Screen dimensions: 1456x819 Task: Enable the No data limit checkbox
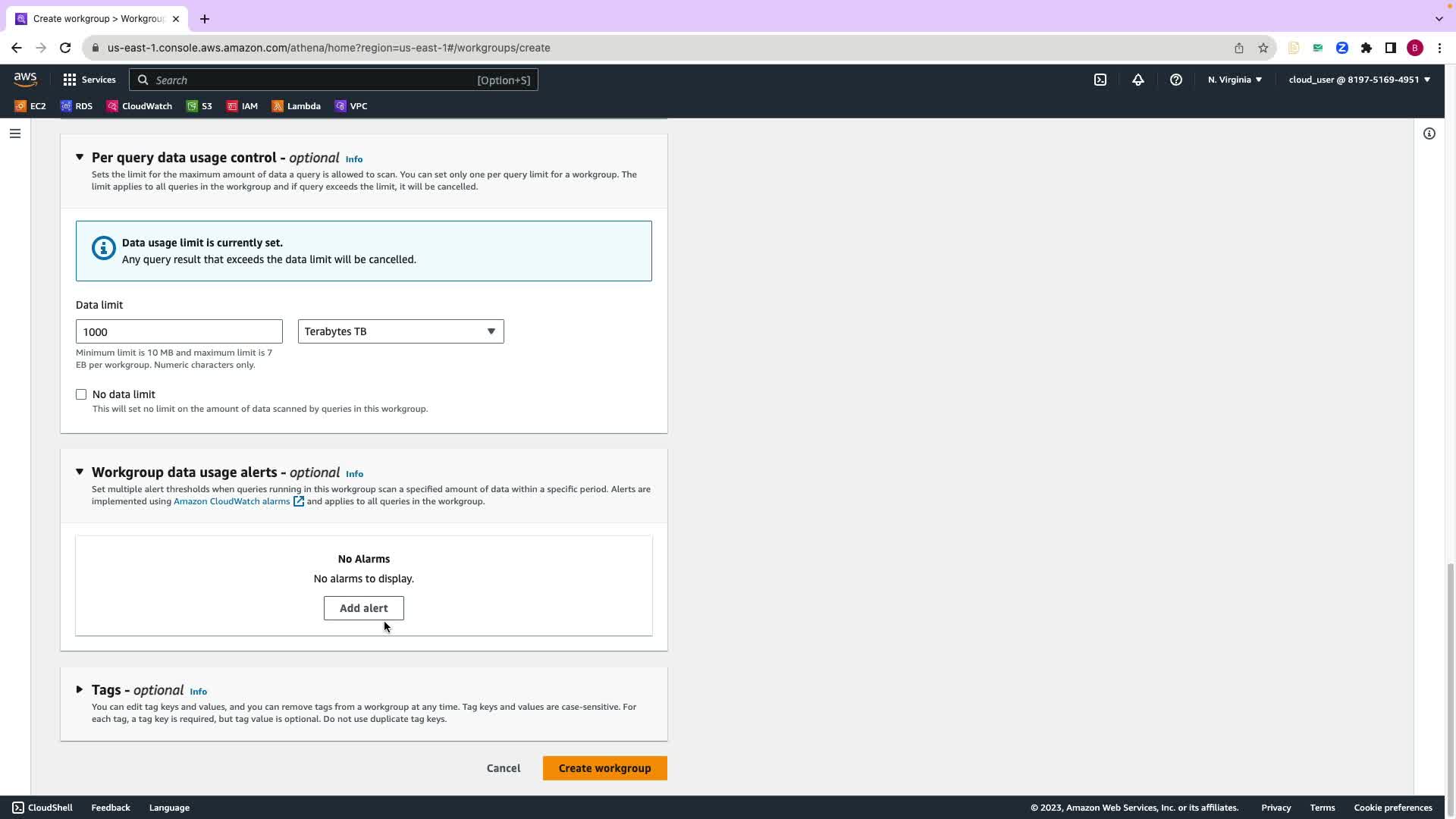(81, 394)
